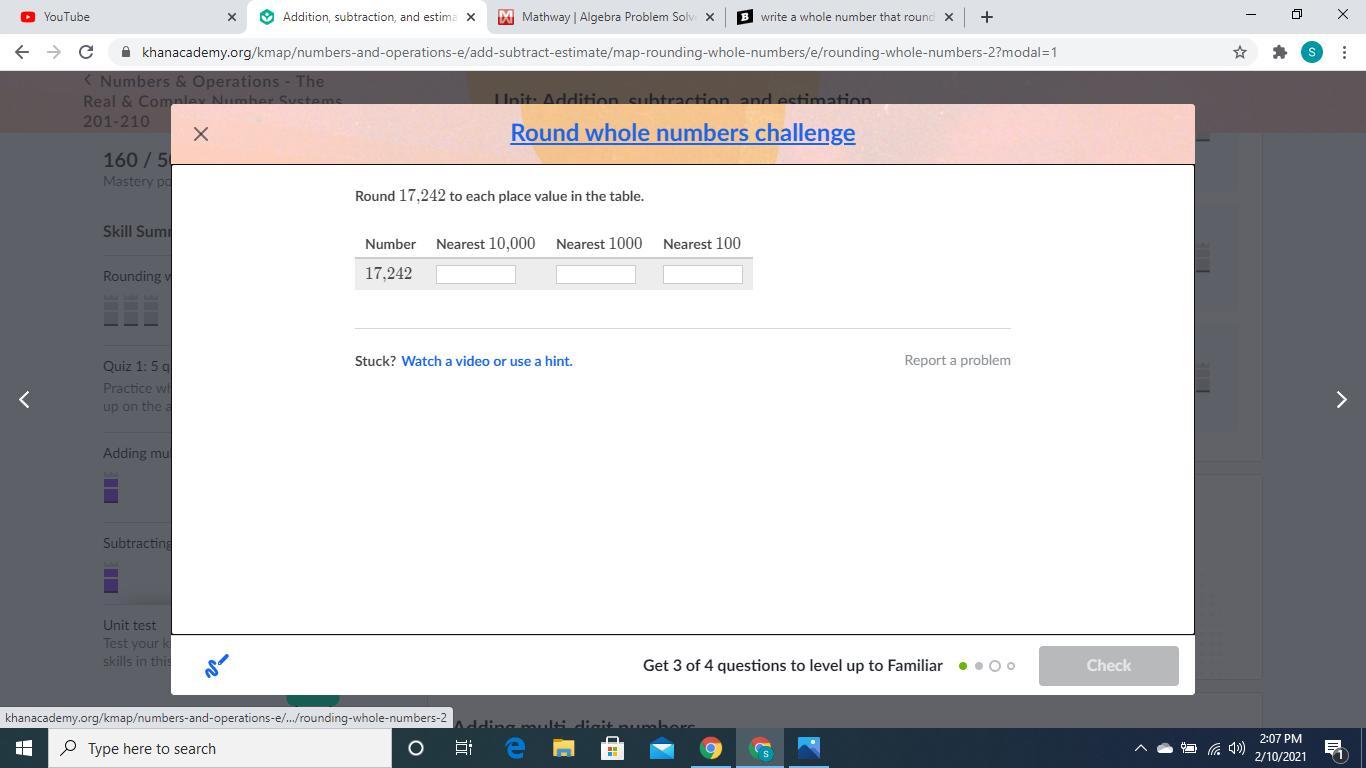This screenshot has width=1366, height=768.
Task: Select the Addition, subtraction, and estimation tab
Action: tap(367, 17)
